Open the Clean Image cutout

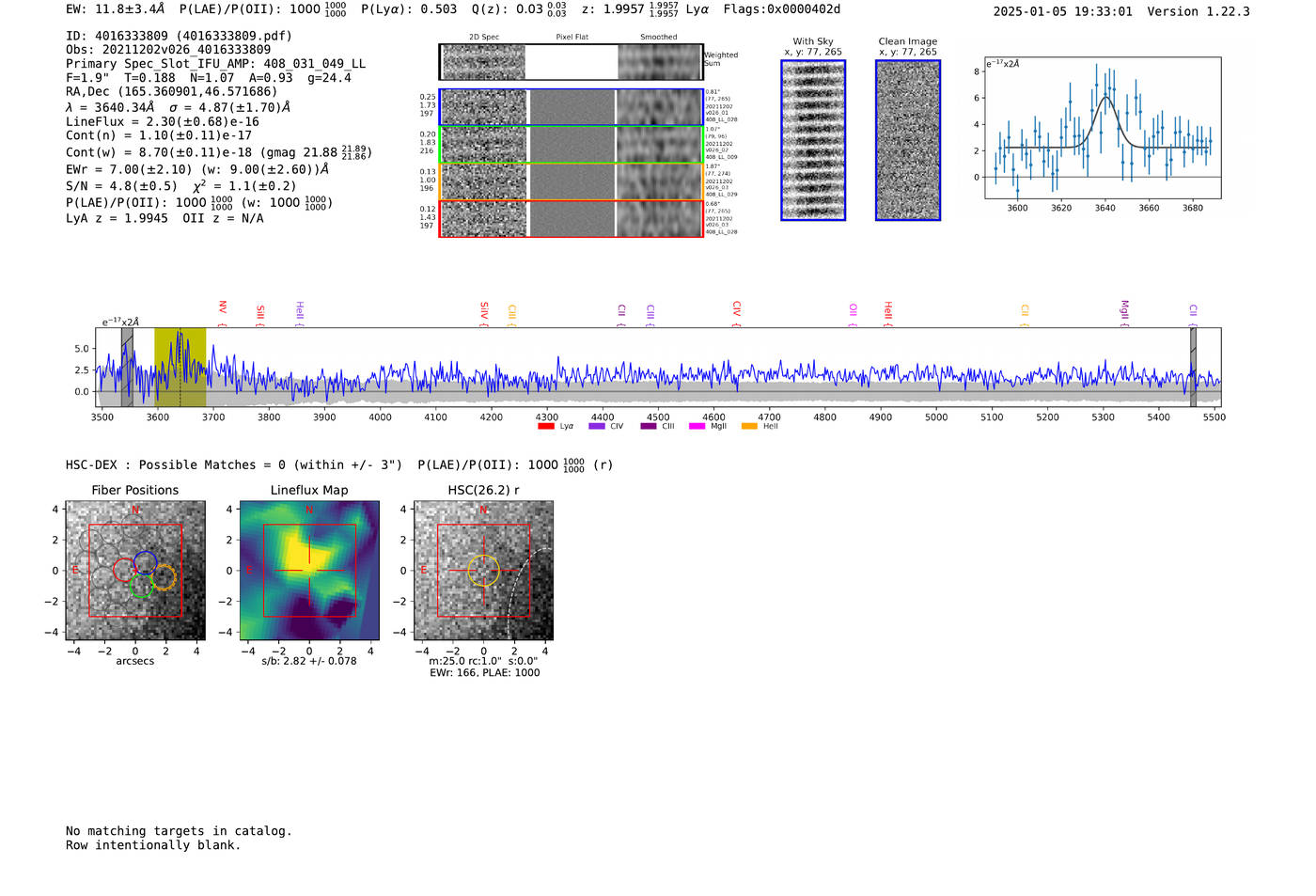click(908, 140)
